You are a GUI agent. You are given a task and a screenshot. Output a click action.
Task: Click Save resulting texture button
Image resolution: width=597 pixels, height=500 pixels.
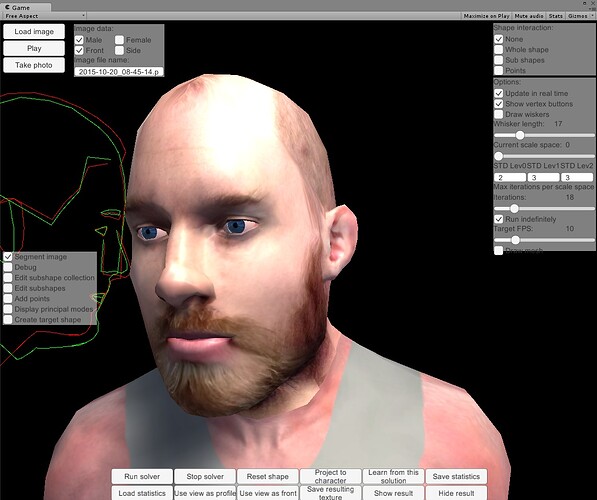coord(330,493)
